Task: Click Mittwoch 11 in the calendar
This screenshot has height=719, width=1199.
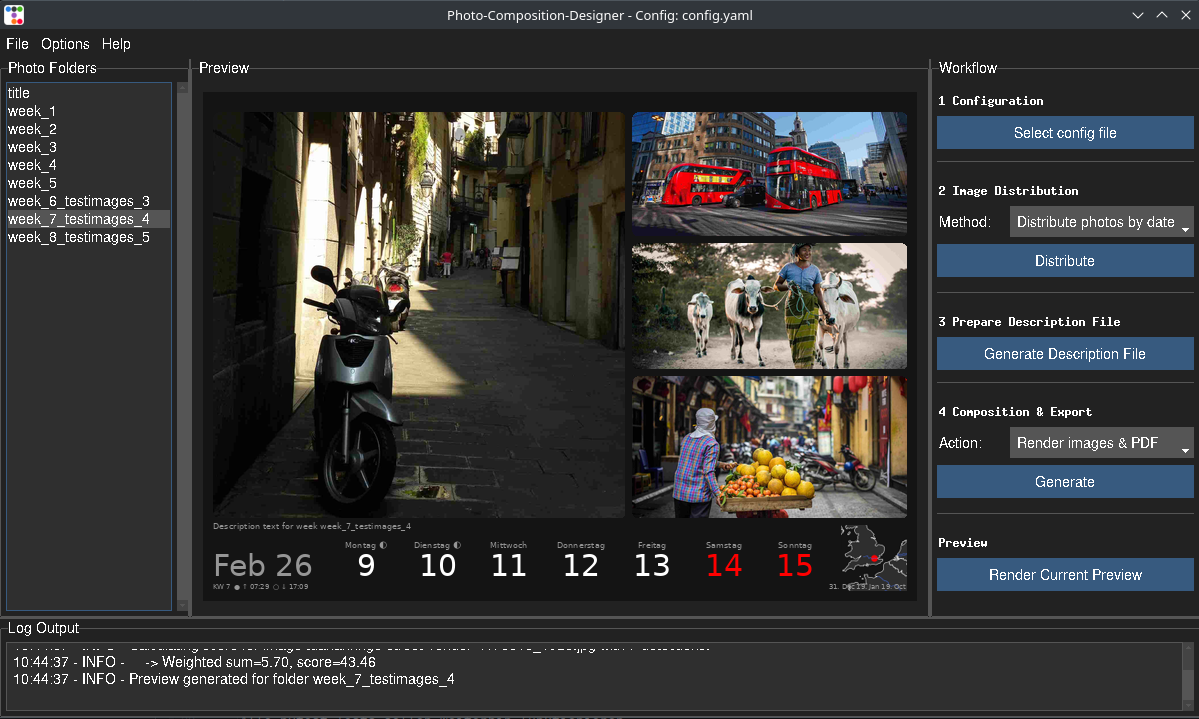Action: point(509,561)
